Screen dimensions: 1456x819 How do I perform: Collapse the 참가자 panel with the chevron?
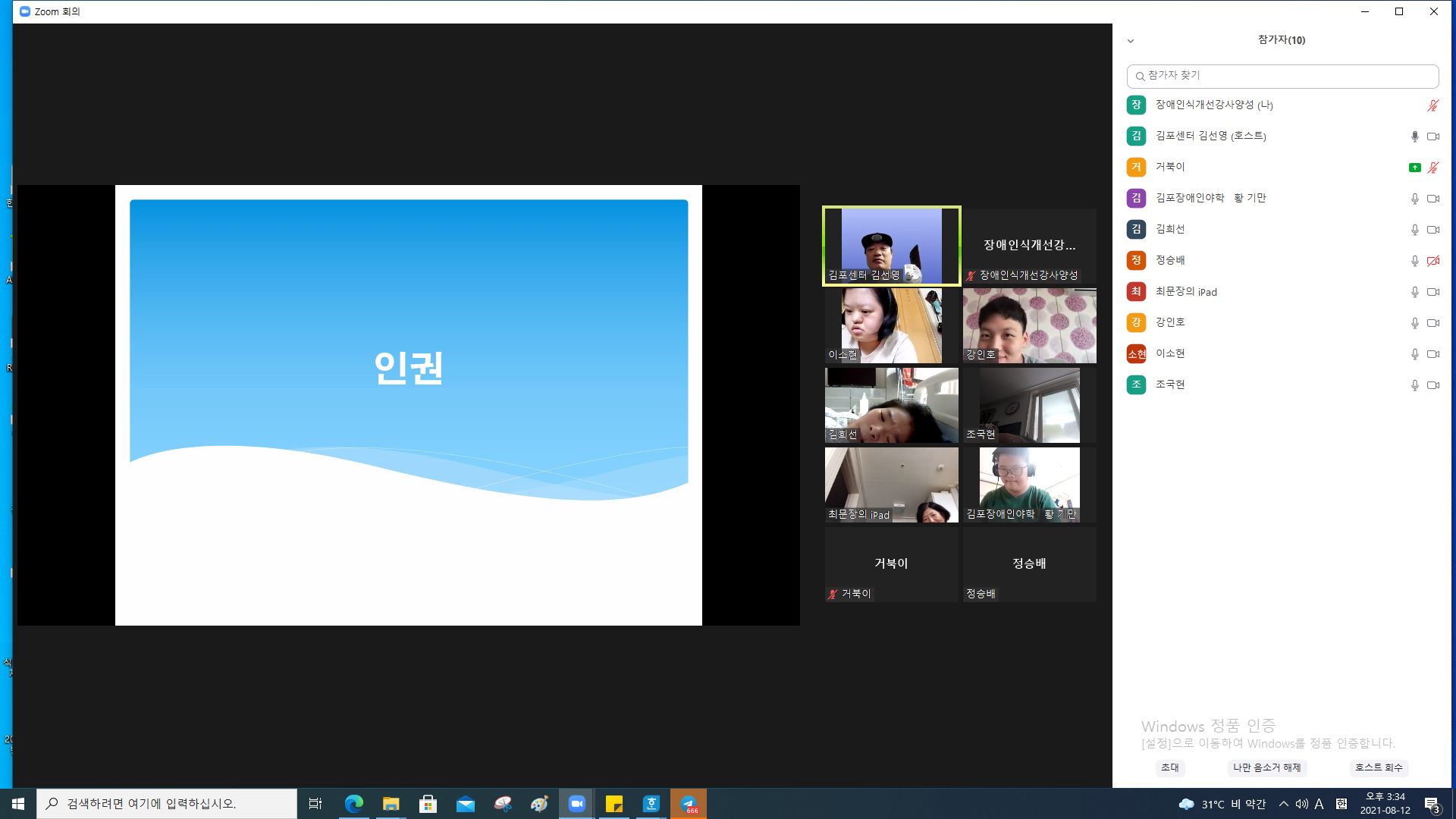pyautogui.click(x=1131, y=41)
